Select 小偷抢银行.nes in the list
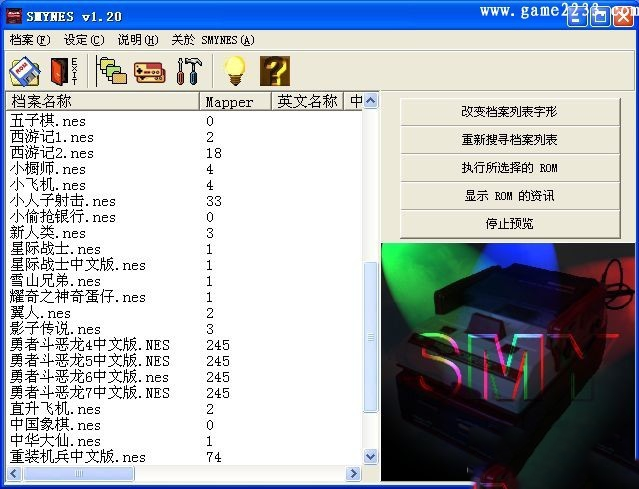Viewport: 639px width, 489px height. coord(63,217)
